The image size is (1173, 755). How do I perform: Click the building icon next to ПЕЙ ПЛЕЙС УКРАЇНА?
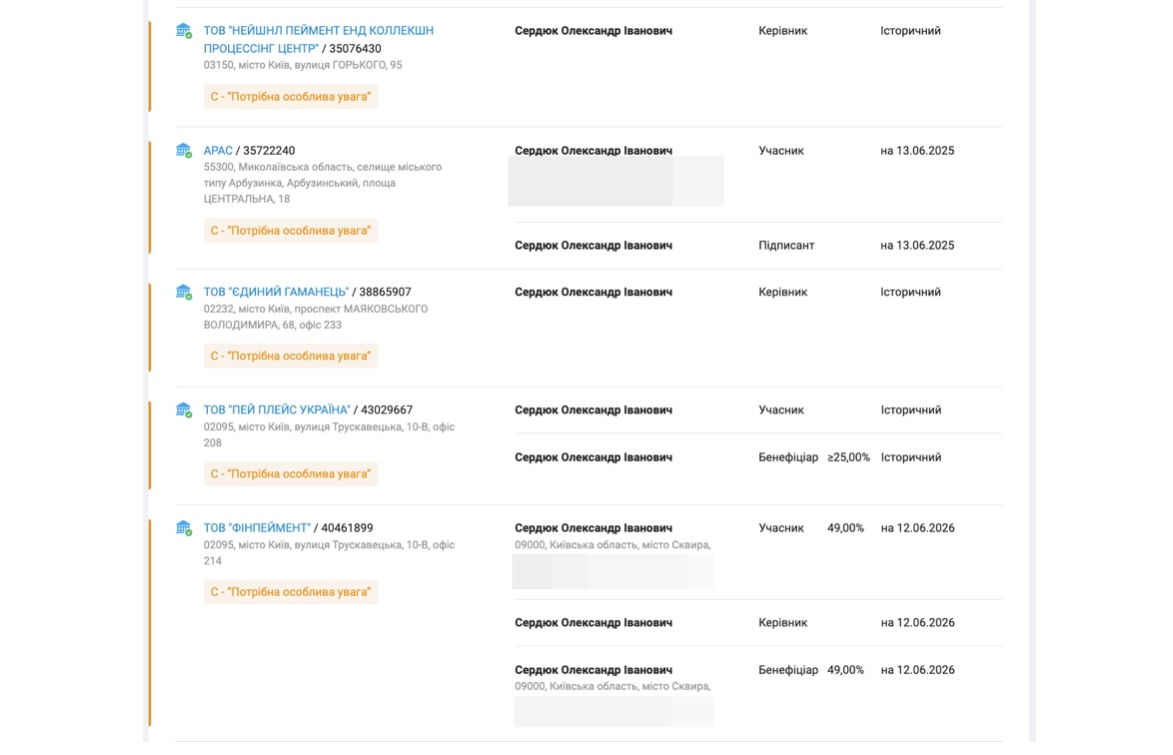click(x=183, y=410)
